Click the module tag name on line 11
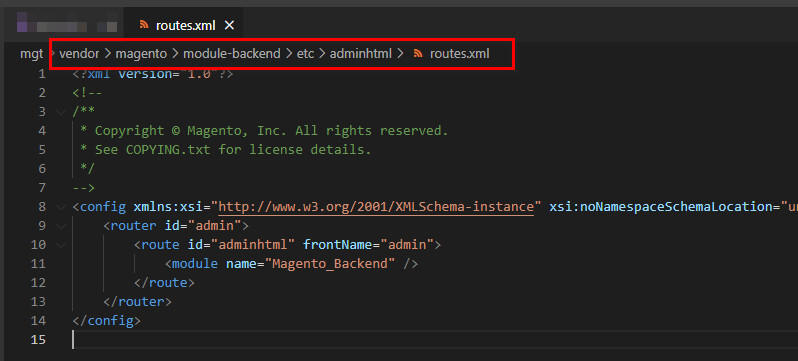The height and width of the screenshot is (361, 798). (x=195, y=264)
